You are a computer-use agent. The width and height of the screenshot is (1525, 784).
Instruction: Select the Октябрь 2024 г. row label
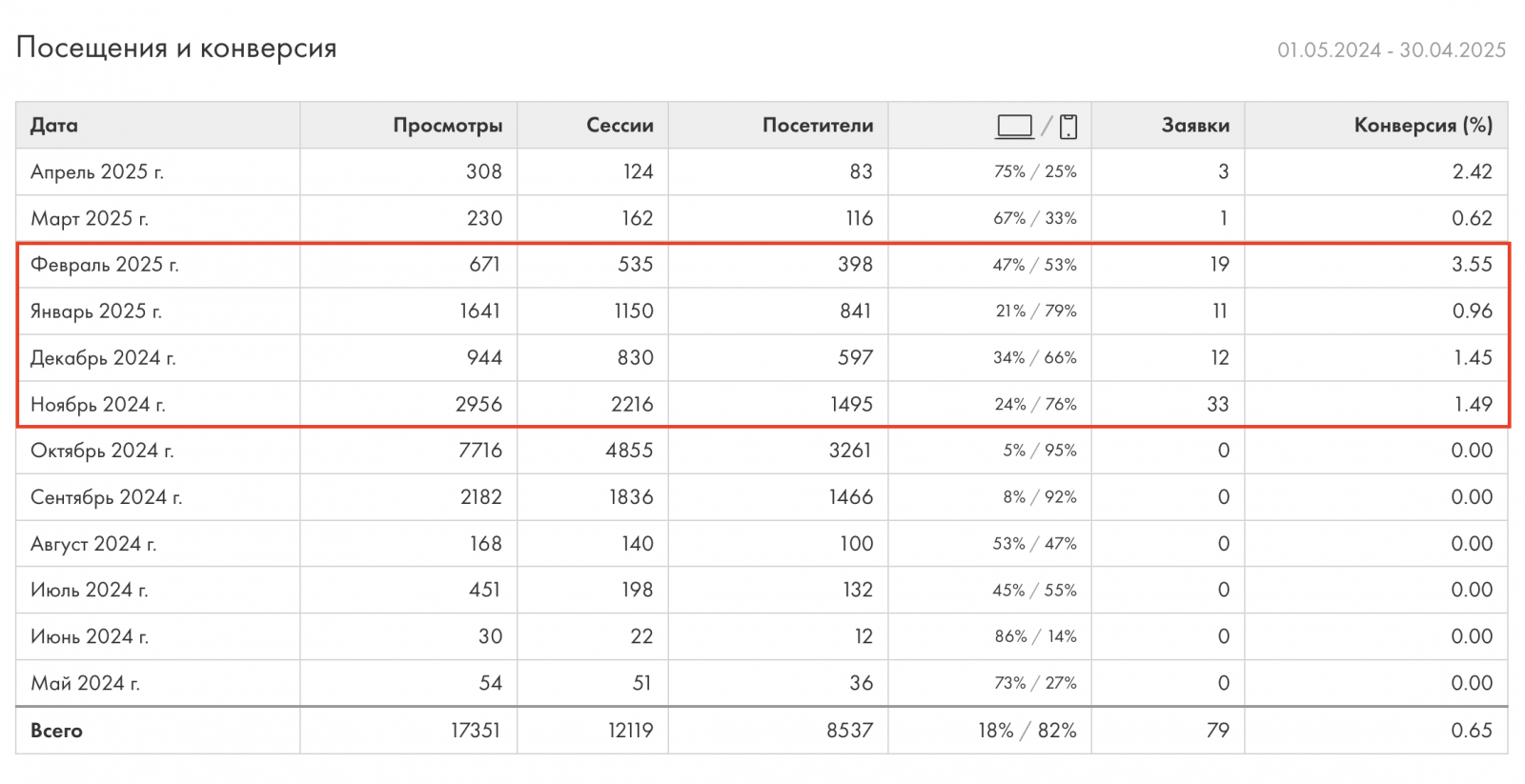[102, 451]
